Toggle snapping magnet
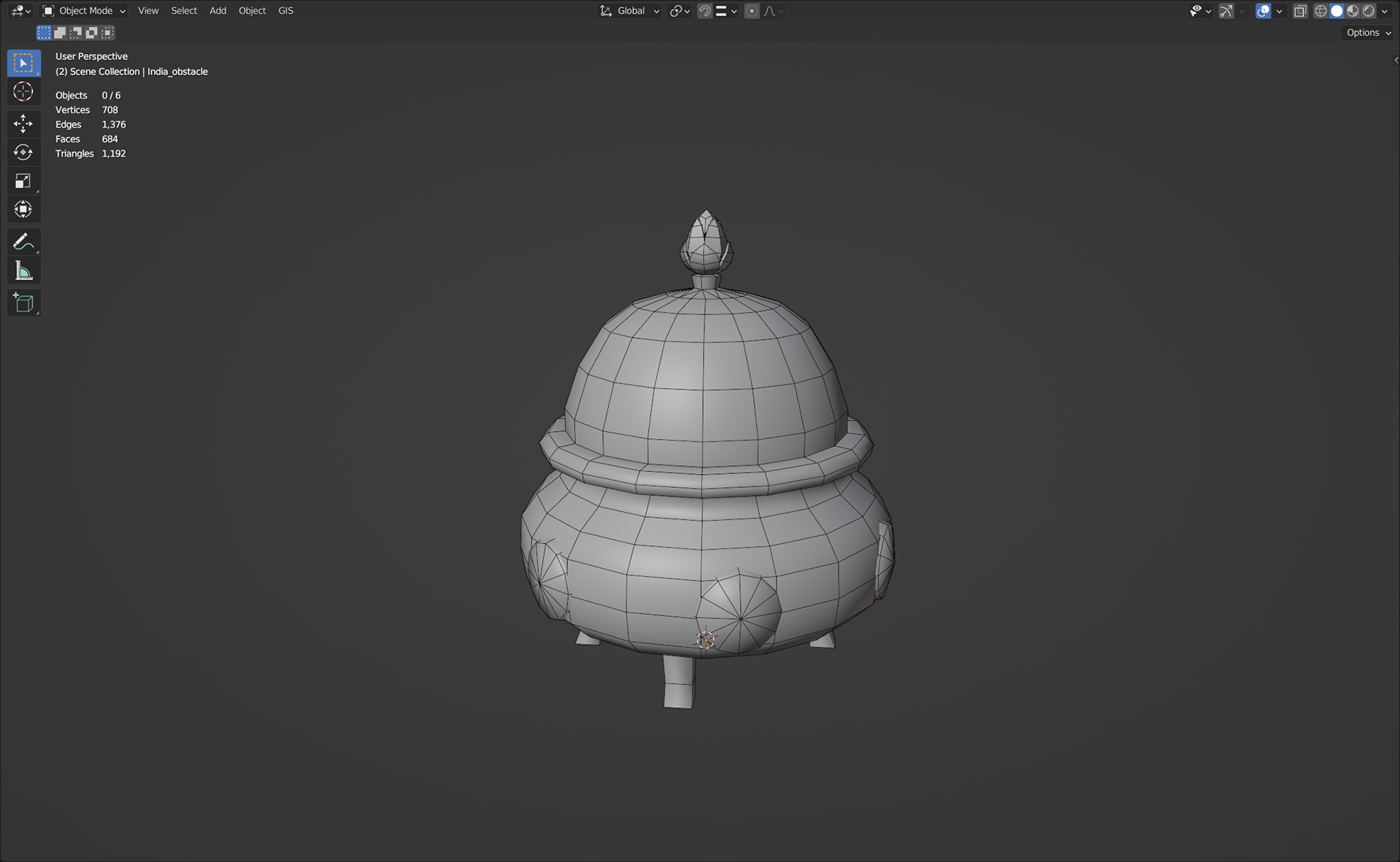This screenshot has width=1400, height=862. click(x=704, y=11)
